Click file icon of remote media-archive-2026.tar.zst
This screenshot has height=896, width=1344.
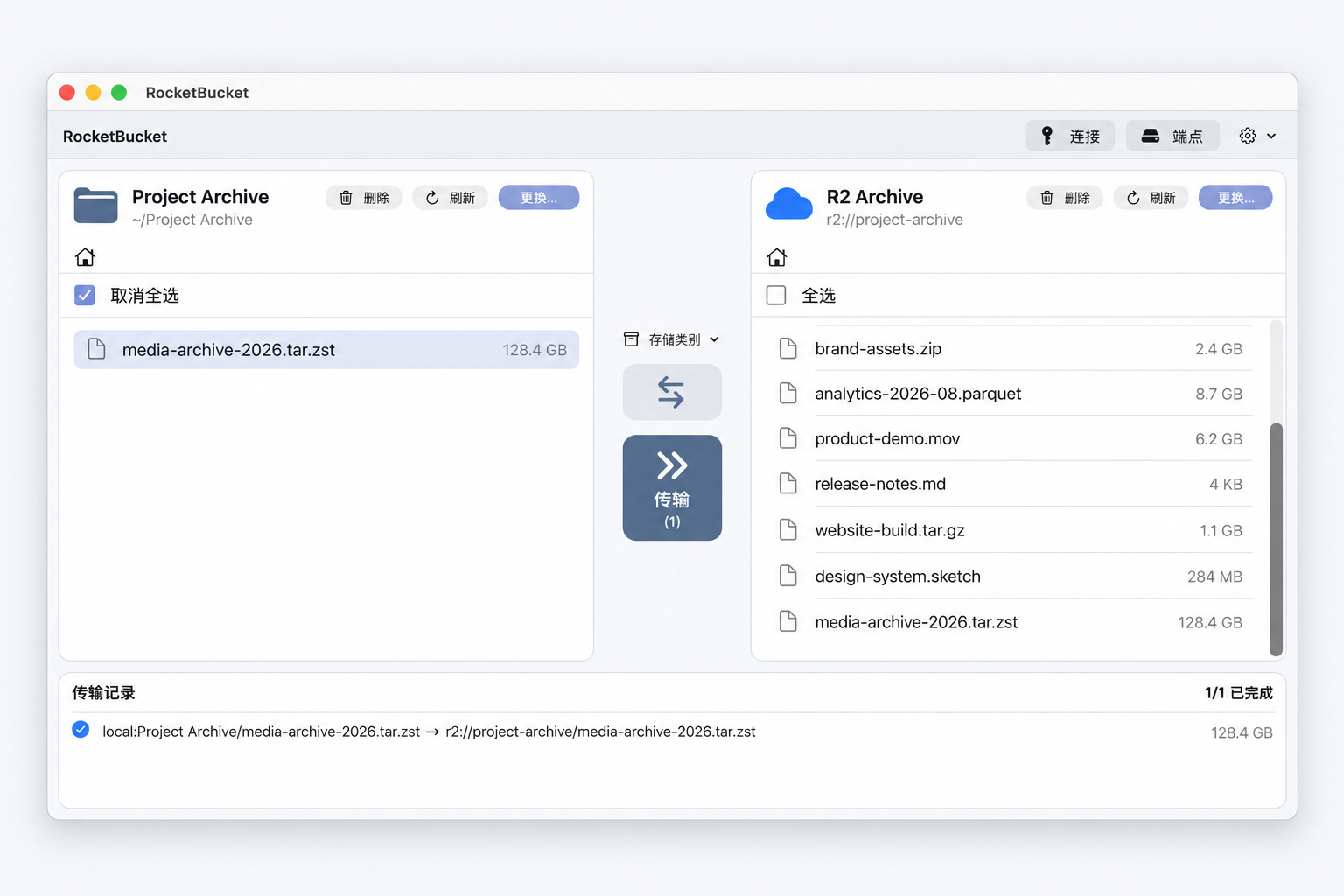coord(788,622)
